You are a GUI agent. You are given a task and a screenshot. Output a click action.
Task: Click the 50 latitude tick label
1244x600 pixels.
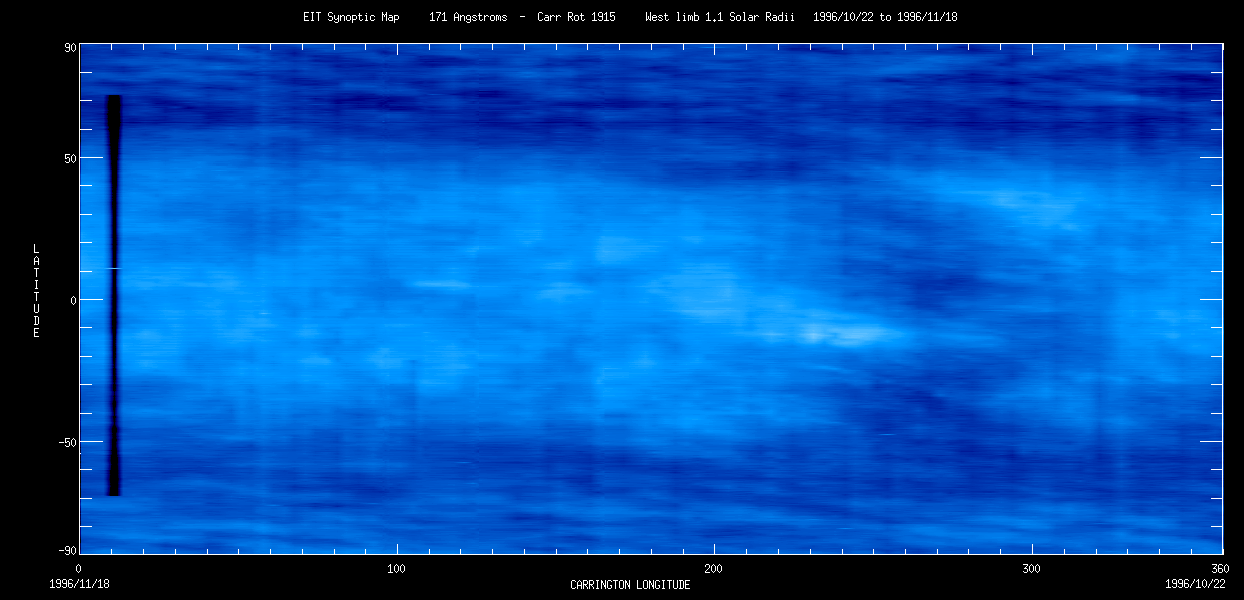tap(71, 158)
